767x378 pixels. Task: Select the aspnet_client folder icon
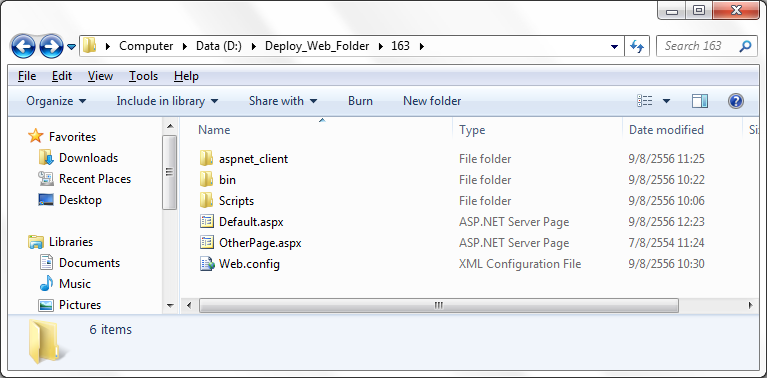207,158
